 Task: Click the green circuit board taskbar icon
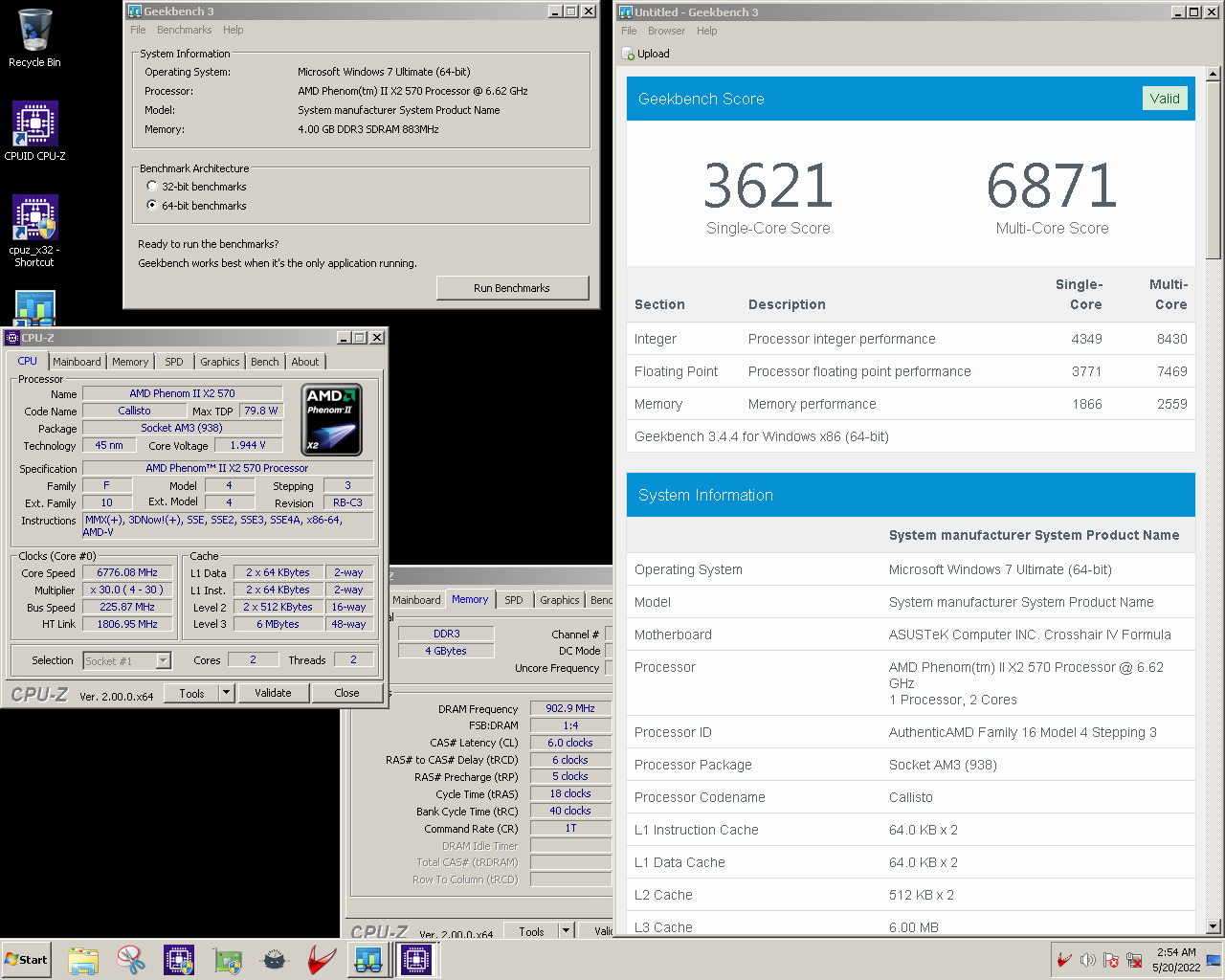tap(227, 959)
